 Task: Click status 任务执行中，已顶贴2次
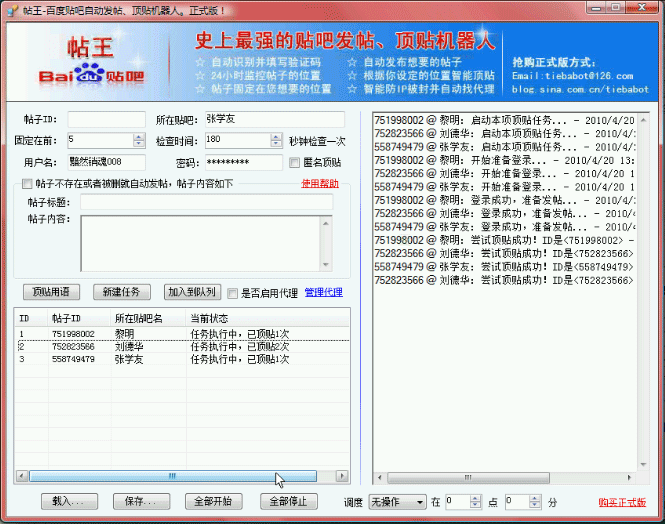click(240, 347)
